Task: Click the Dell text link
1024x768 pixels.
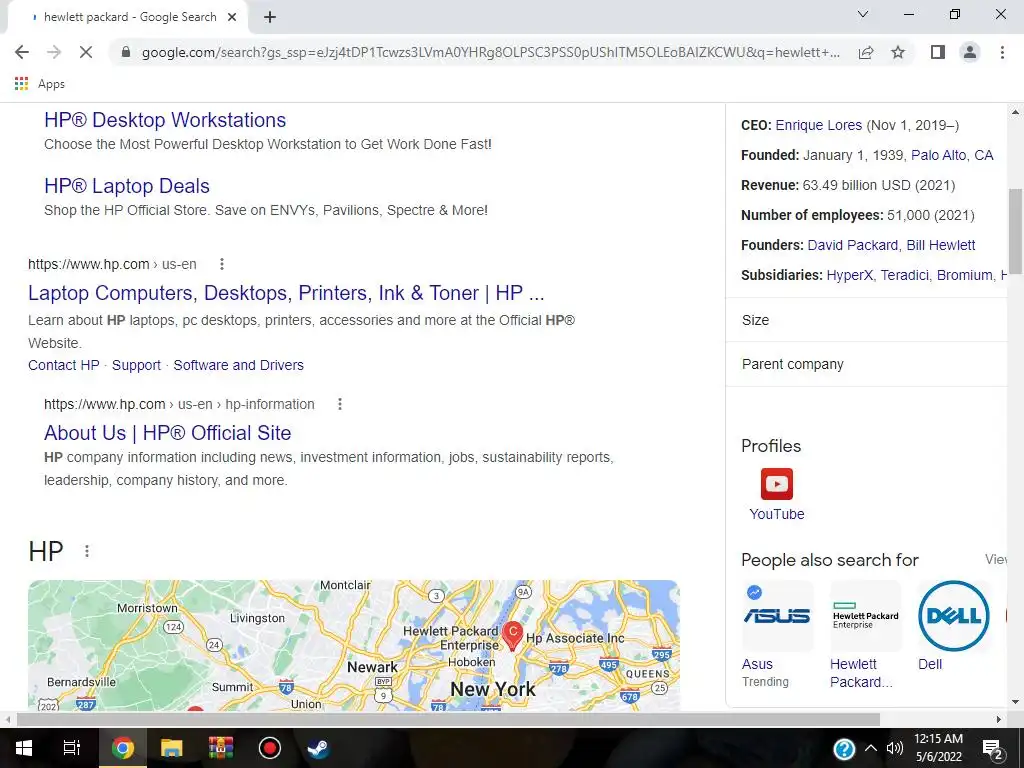Action: pyautogui.click(x=930, y=664)
